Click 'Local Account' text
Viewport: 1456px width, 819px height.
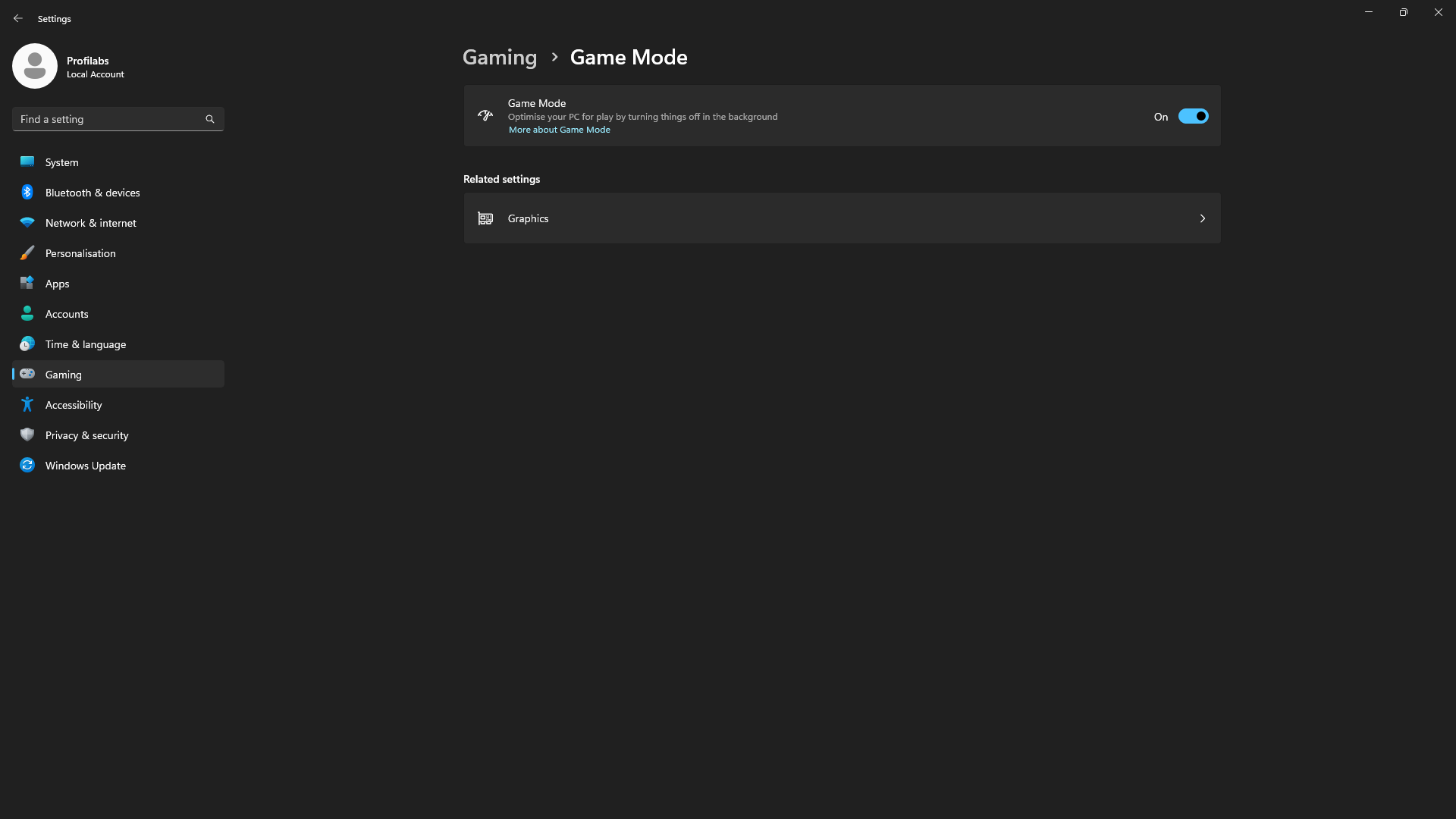pos(96,74)
